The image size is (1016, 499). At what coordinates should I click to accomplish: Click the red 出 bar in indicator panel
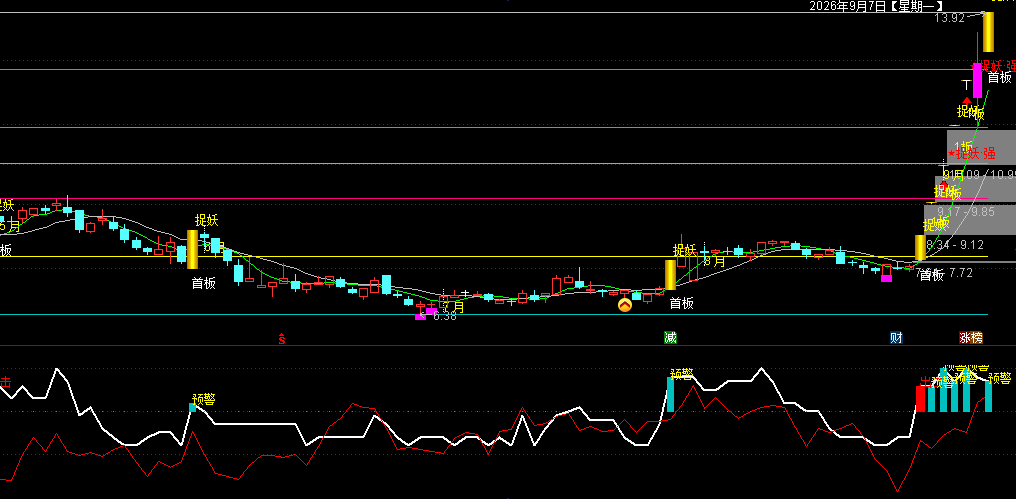coord(920,399)
